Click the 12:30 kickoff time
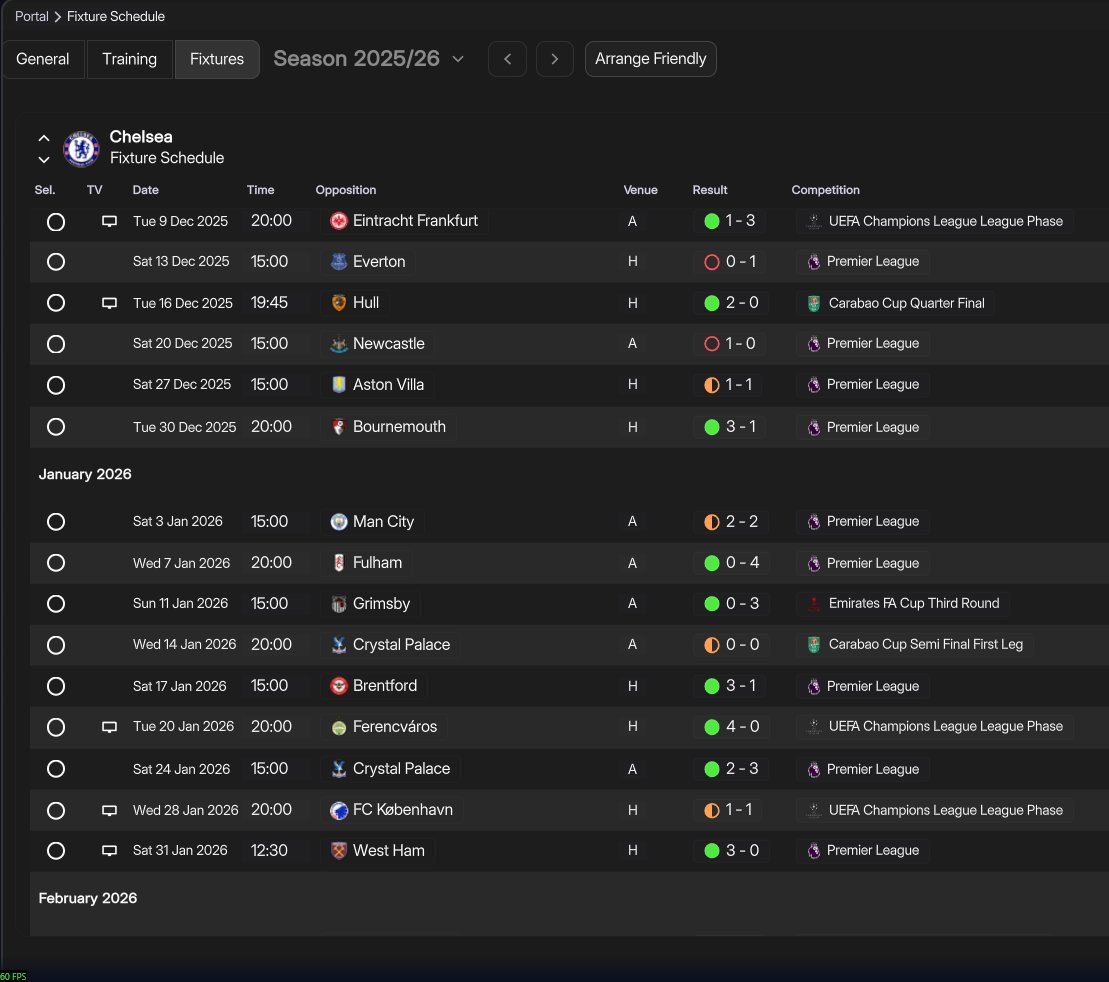 [269, 850]
